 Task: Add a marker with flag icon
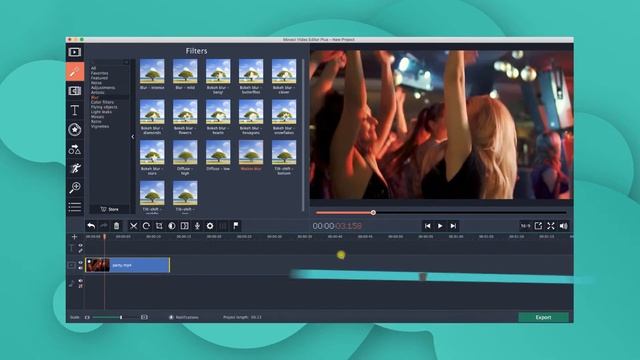click(236, 226)
